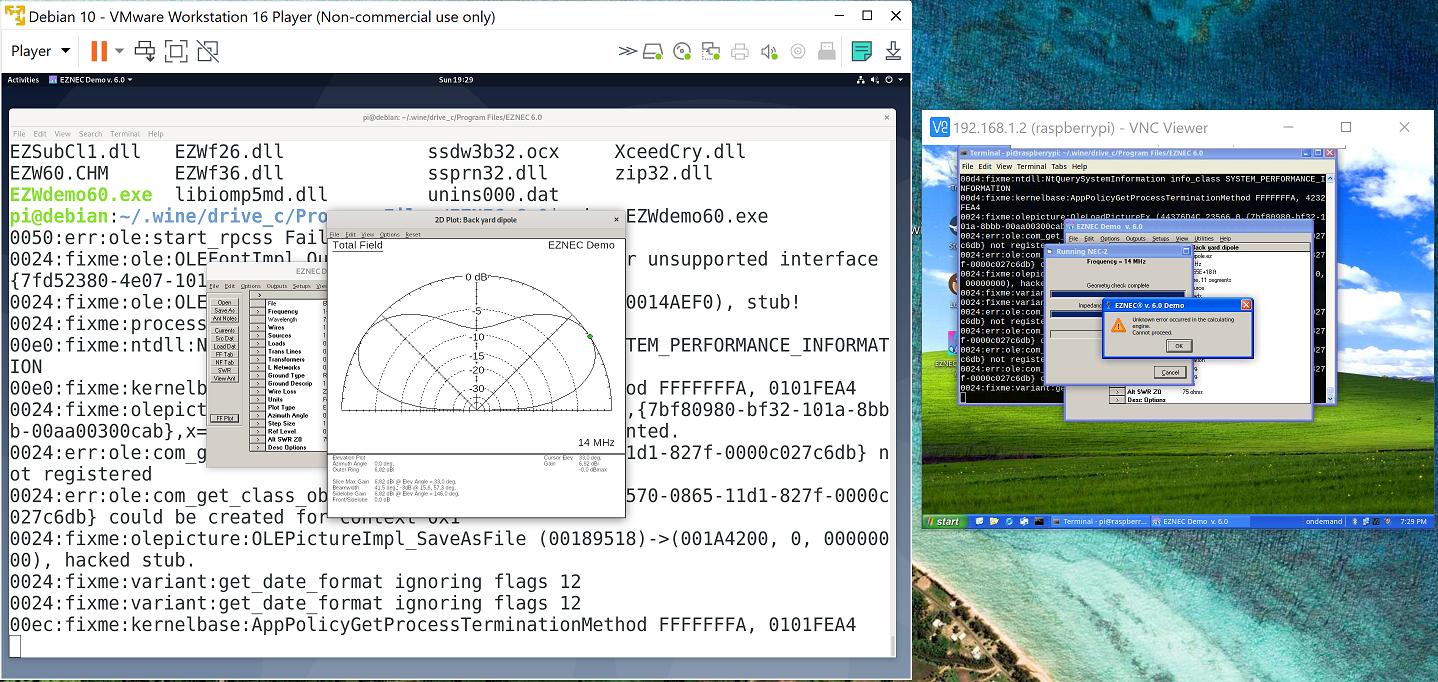Screen dimensions: 1438x682
Task: Enter full screen mode in VMware toolbar
Action: (x=178, y=51)
